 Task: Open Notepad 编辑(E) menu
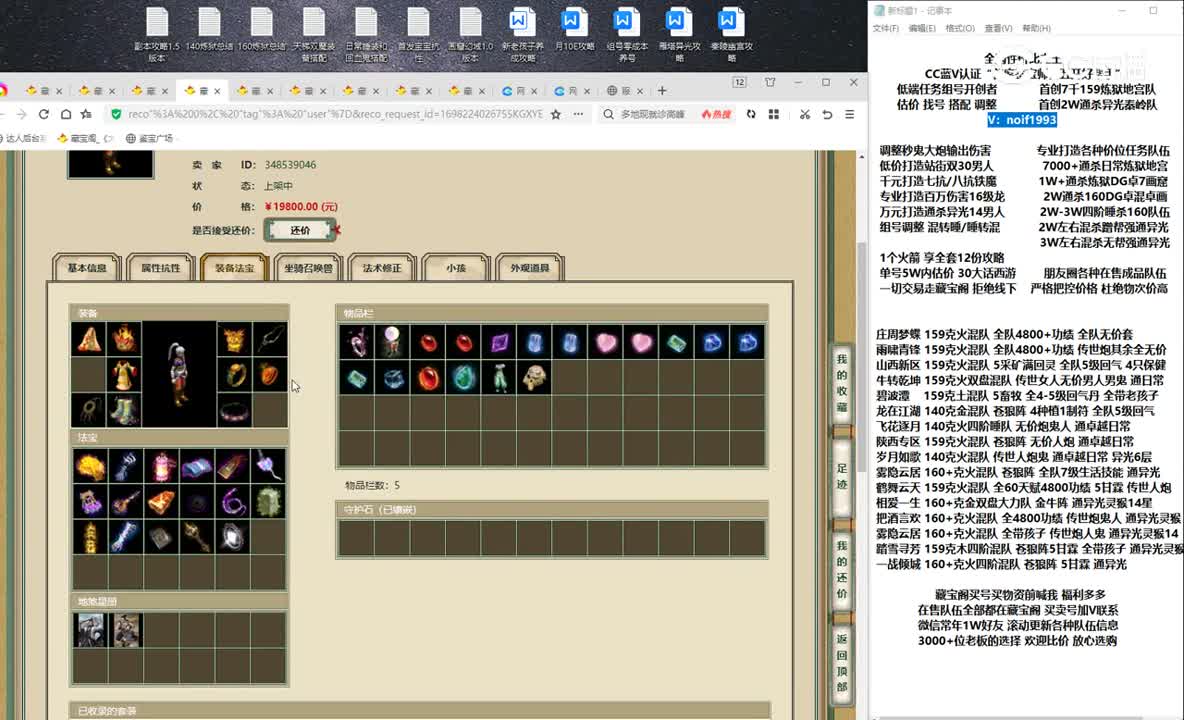[x=922, y=28]
